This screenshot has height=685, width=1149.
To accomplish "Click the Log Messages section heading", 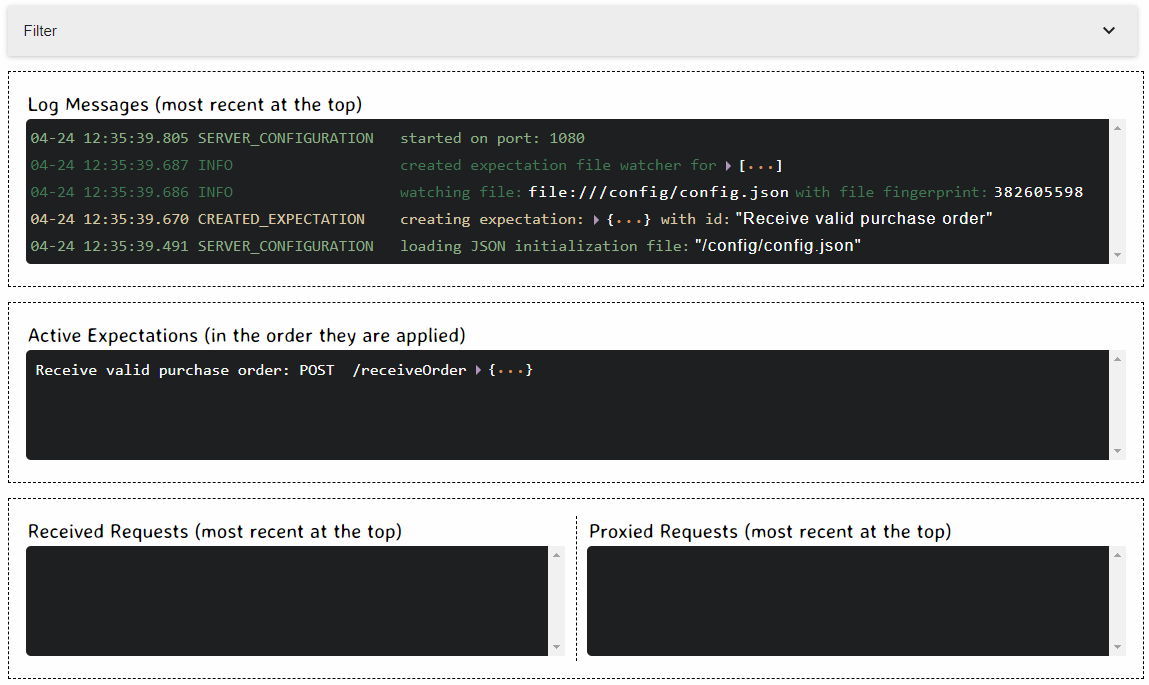I will tap(195, 105).
